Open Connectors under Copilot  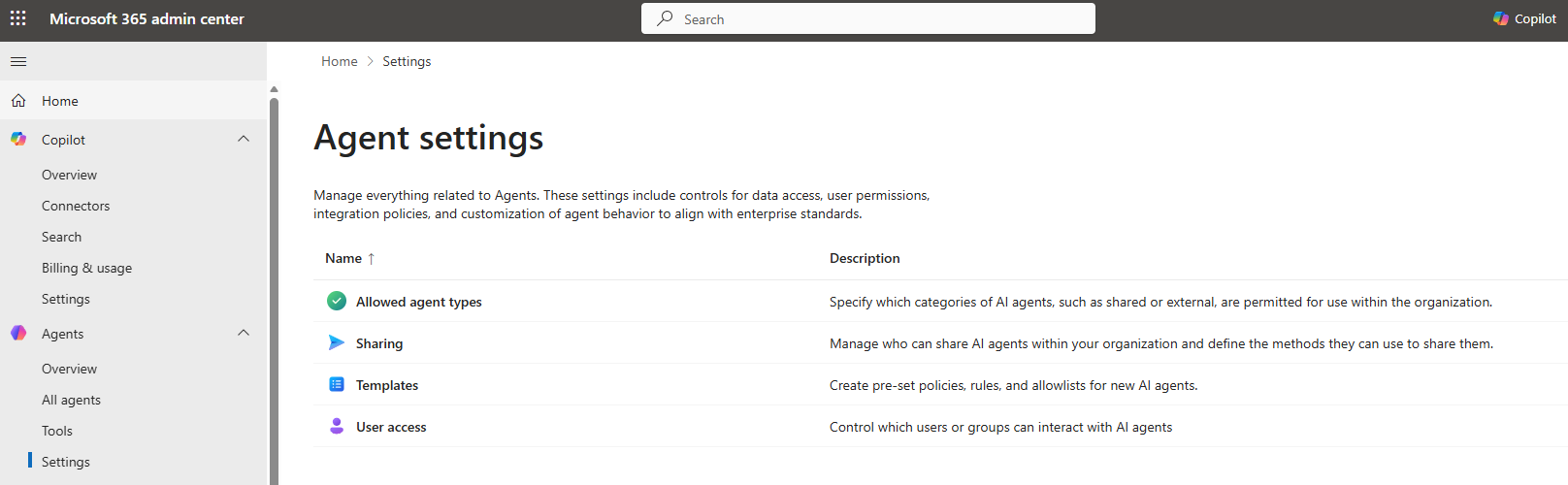76,206
